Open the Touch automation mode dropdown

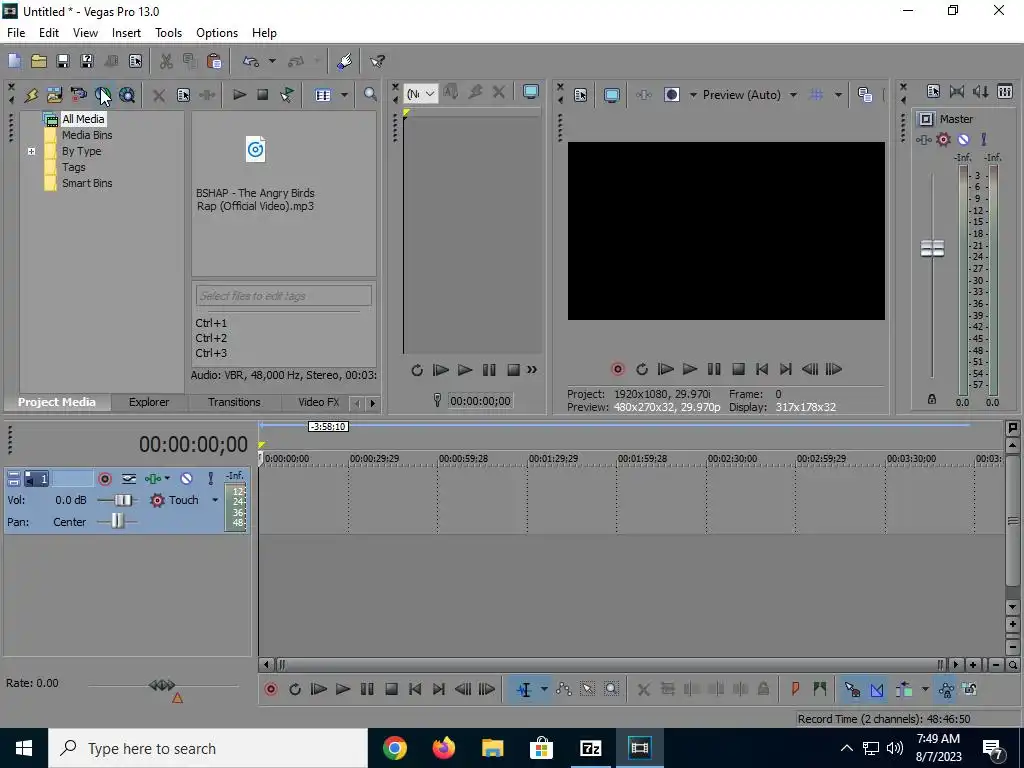(215, 500)
